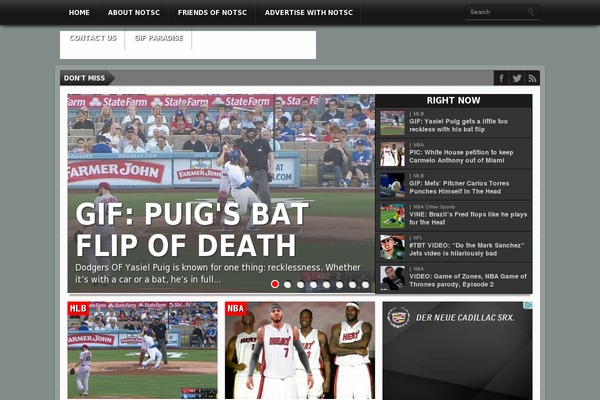Select the seventh slider dot
Image resolution: width=600 pixels, height=400 pixels.
pos(353,284)
